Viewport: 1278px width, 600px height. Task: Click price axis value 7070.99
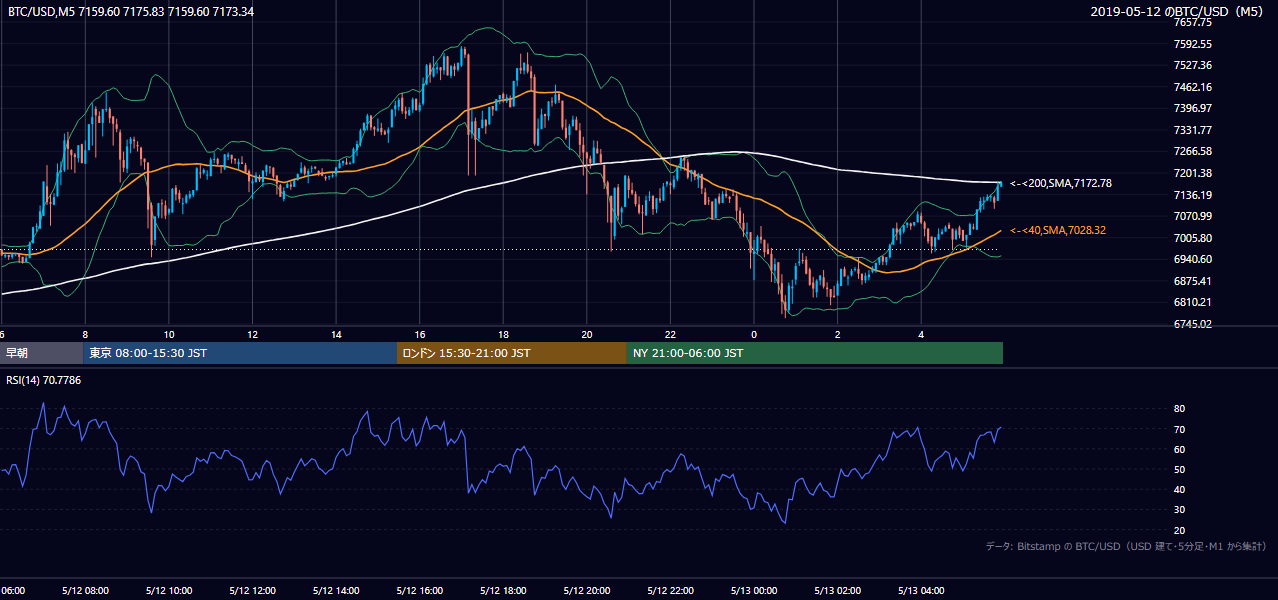[x=1193, y=216]
